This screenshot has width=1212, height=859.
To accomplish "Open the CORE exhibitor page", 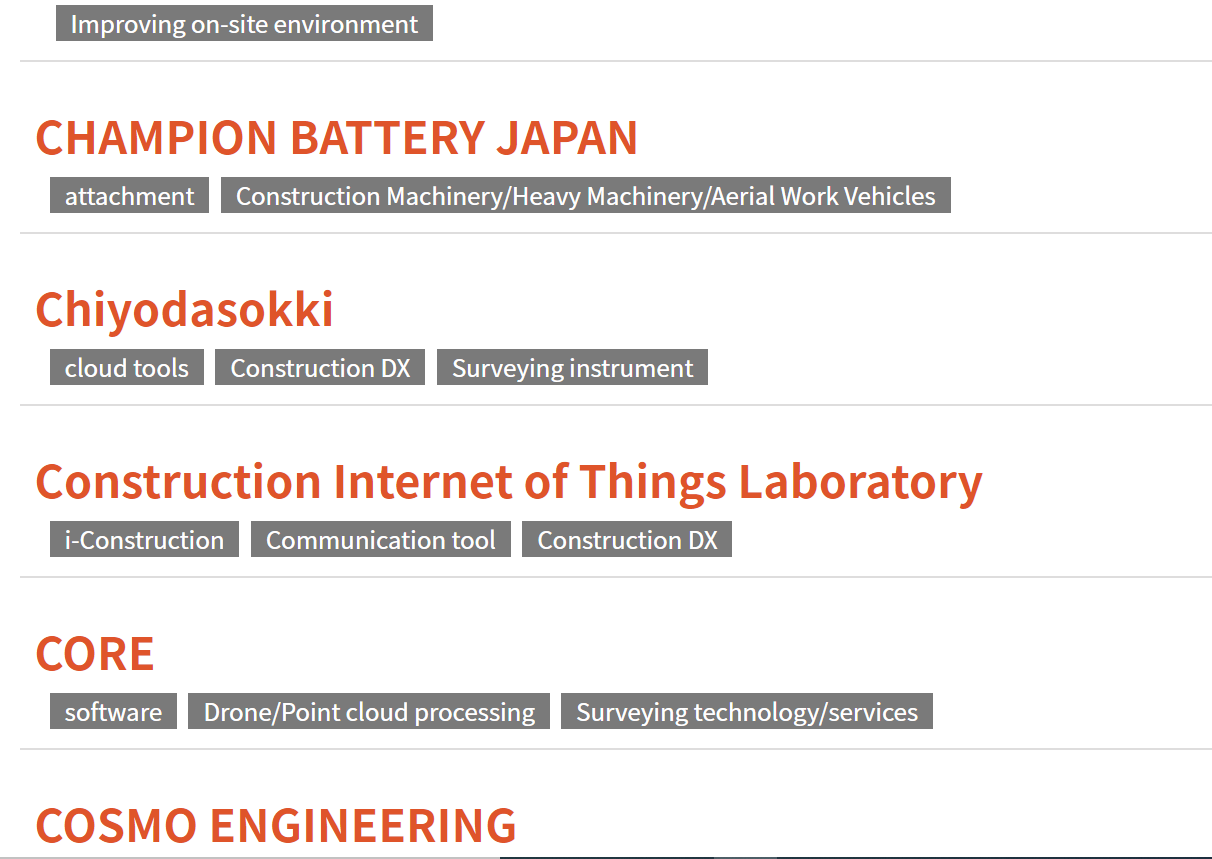I will click(95, 654).
